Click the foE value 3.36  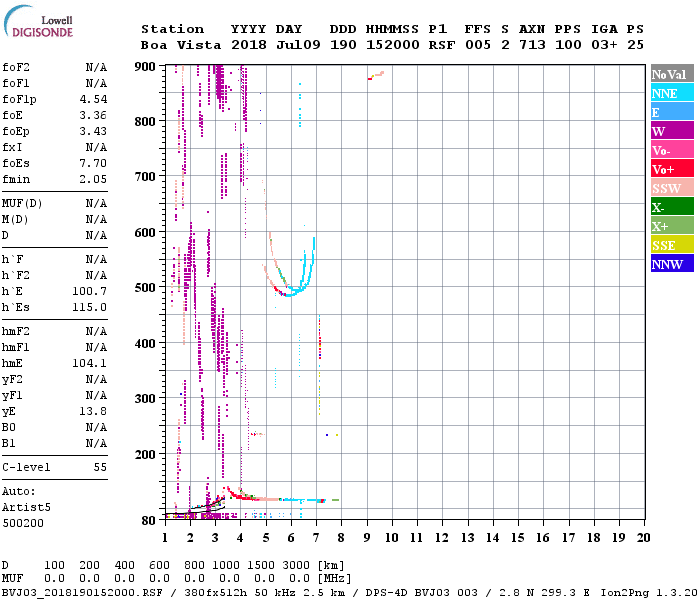pos(93,115)
